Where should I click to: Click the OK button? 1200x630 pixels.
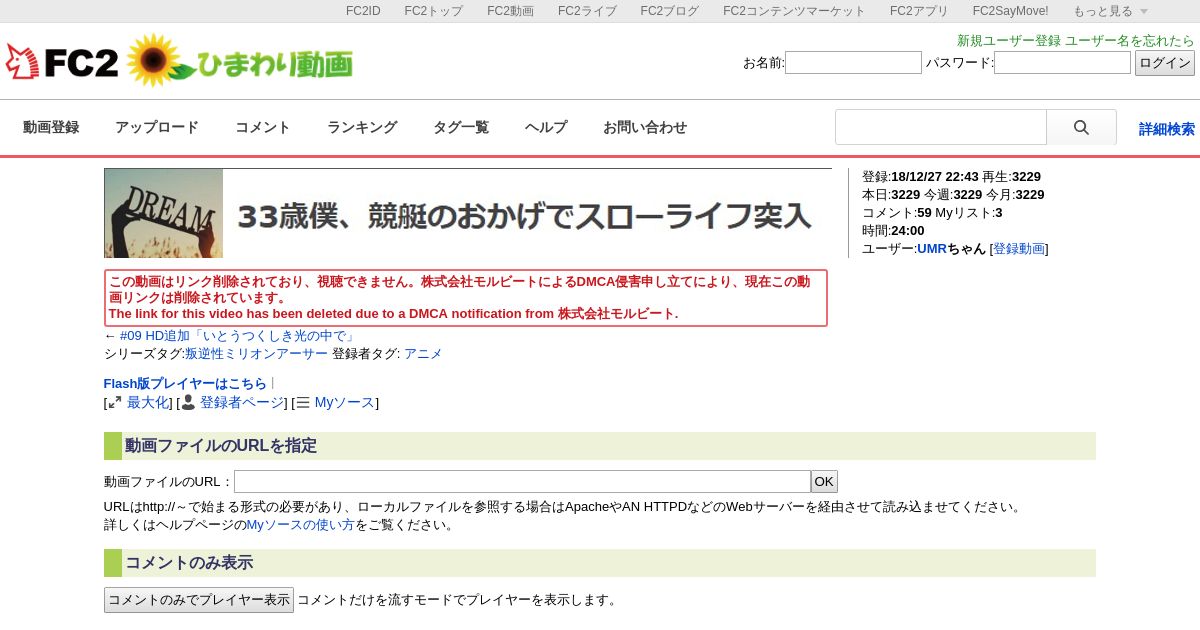(824, 481)
